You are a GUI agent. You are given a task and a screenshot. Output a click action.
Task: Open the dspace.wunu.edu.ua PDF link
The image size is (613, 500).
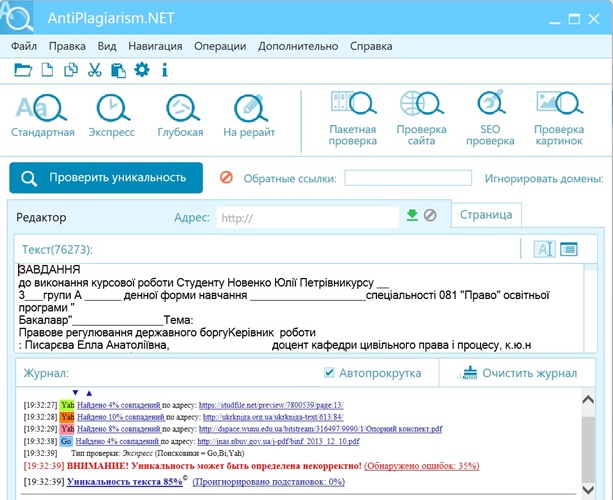[x=321, y=429]
